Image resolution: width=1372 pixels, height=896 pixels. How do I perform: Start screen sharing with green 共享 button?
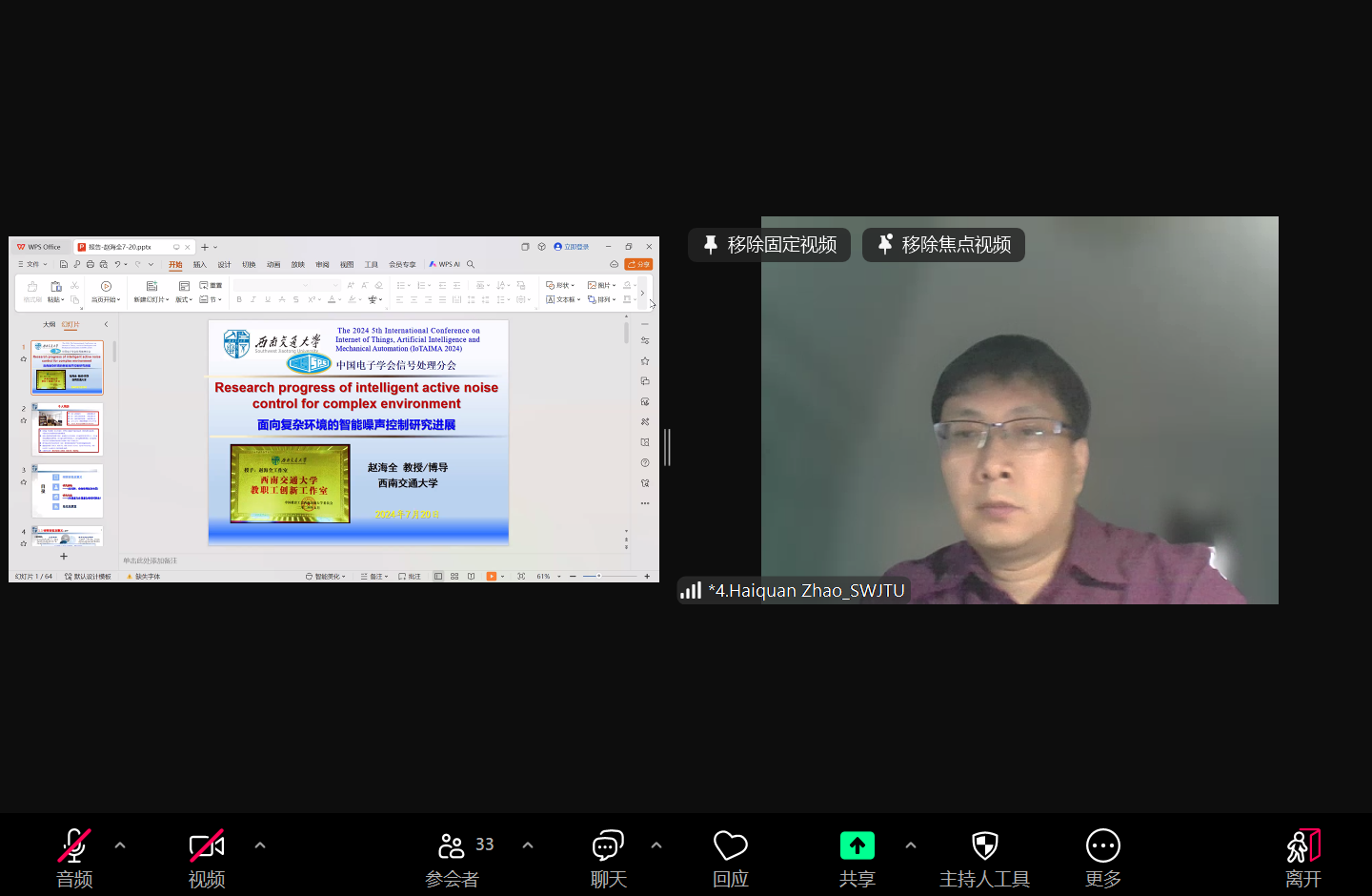pos(857,858)
